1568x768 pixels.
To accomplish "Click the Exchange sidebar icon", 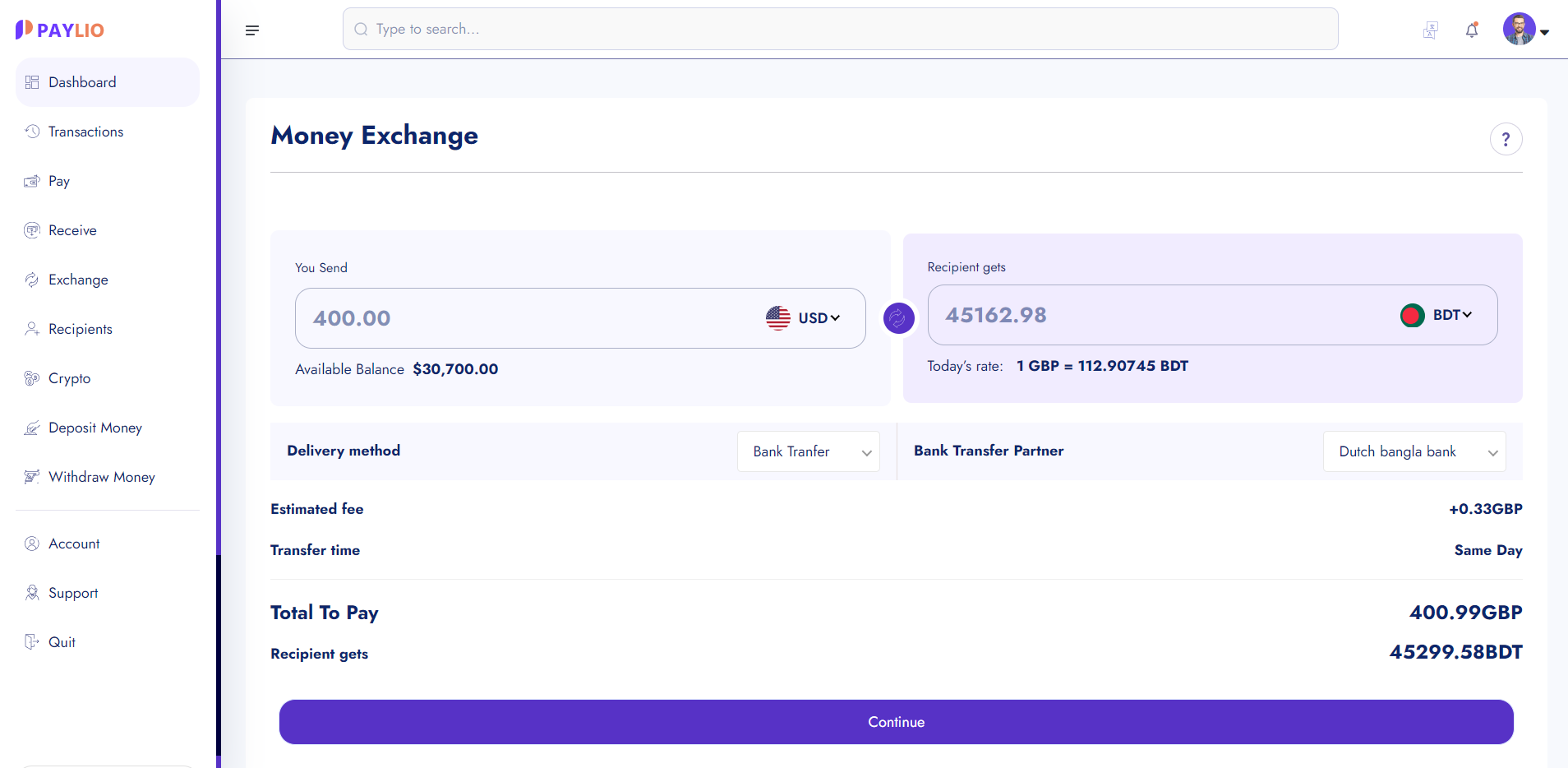I will tap(32, 280).
